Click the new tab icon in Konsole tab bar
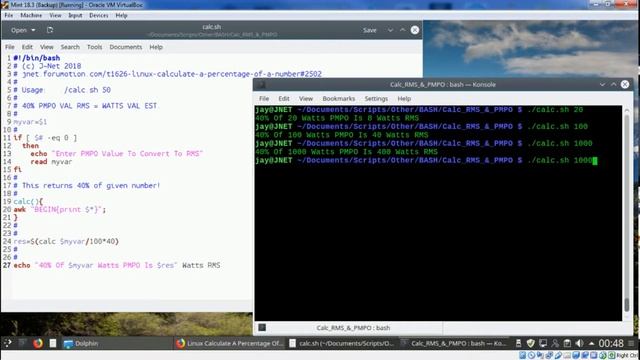 pos(262,327)
